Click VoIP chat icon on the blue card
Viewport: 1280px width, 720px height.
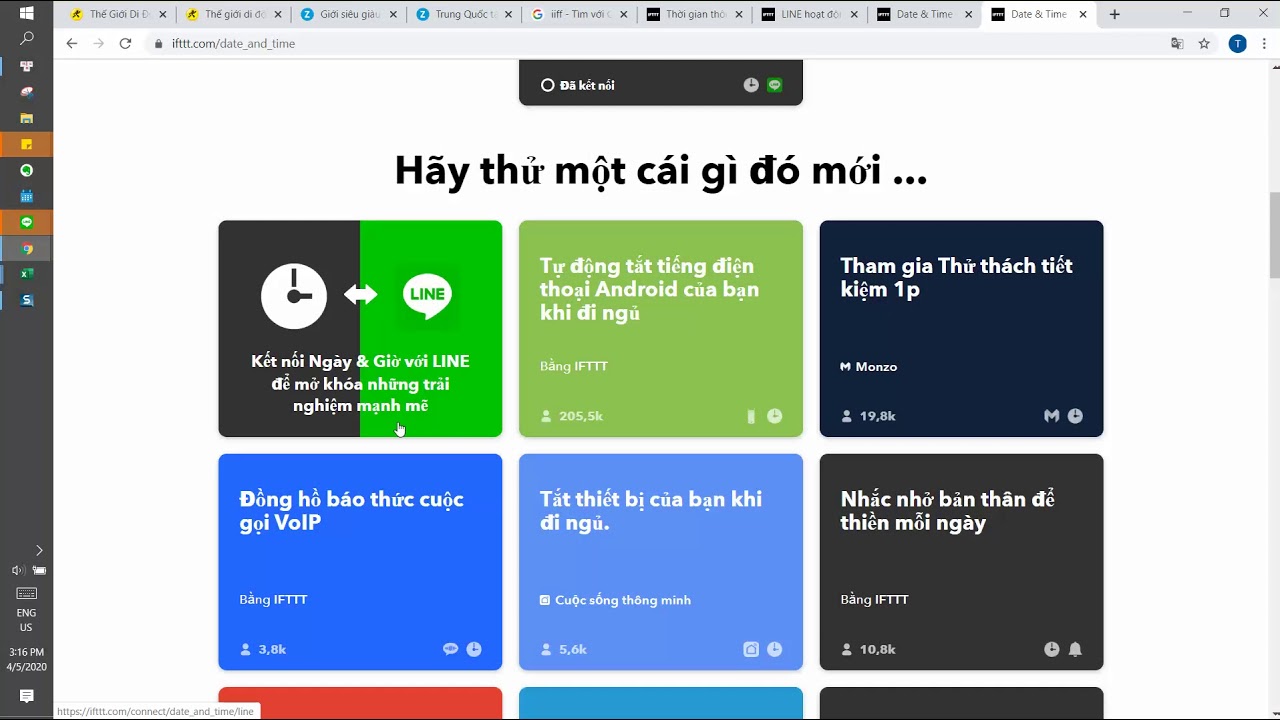450,649
